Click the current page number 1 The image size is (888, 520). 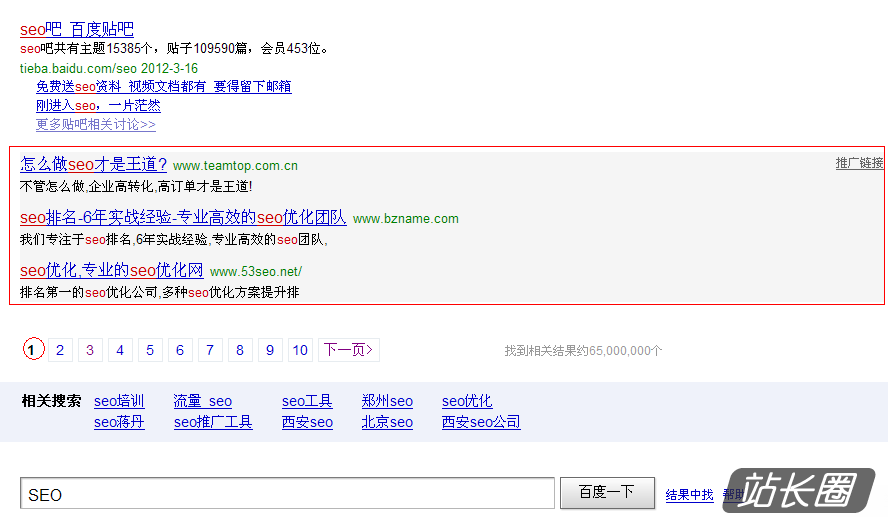click(x=33, y=349)
